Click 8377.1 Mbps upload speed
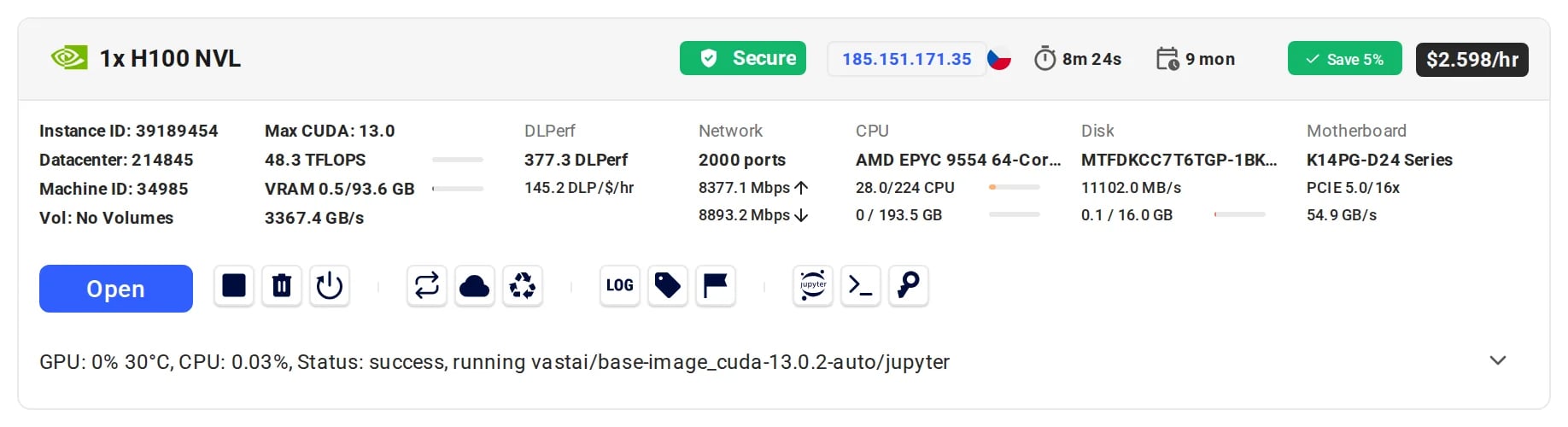The height and width of the screenshot is (427, 1568). [x=753, y=187]
